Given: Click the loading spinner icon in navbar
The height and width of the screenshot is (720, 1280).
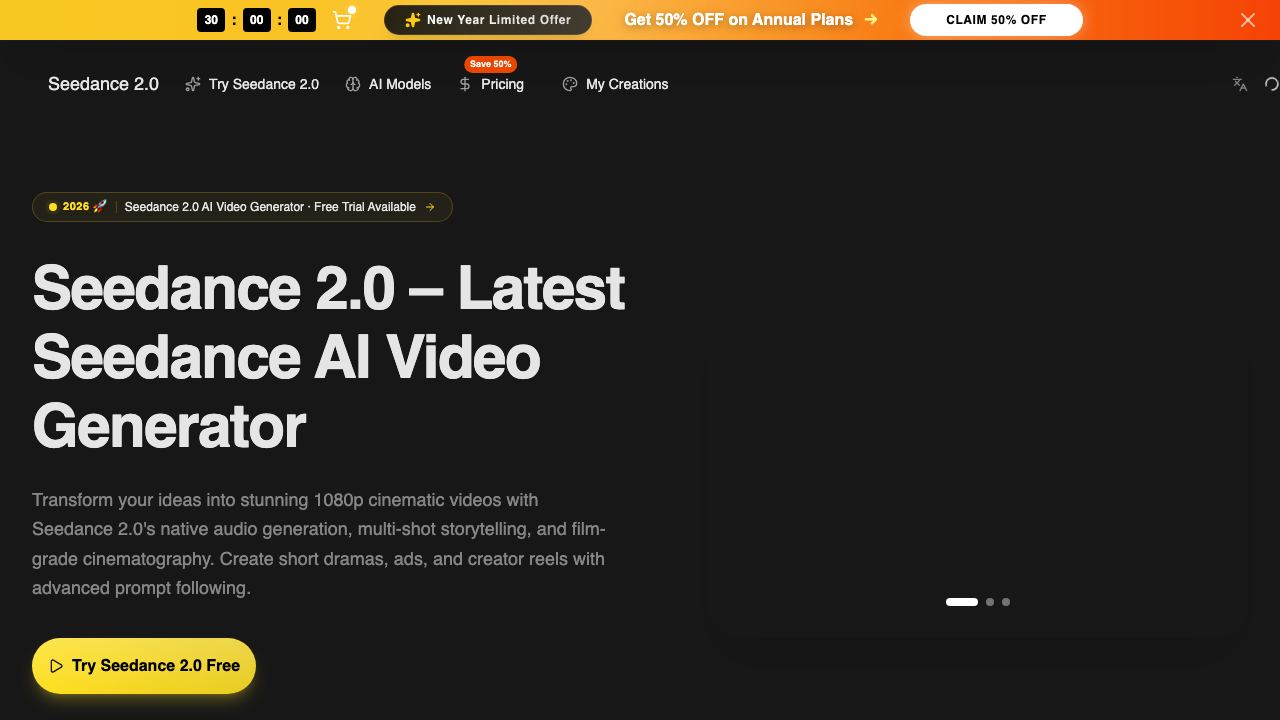Looking at the screenshot, I should (x=1272, y=84).
